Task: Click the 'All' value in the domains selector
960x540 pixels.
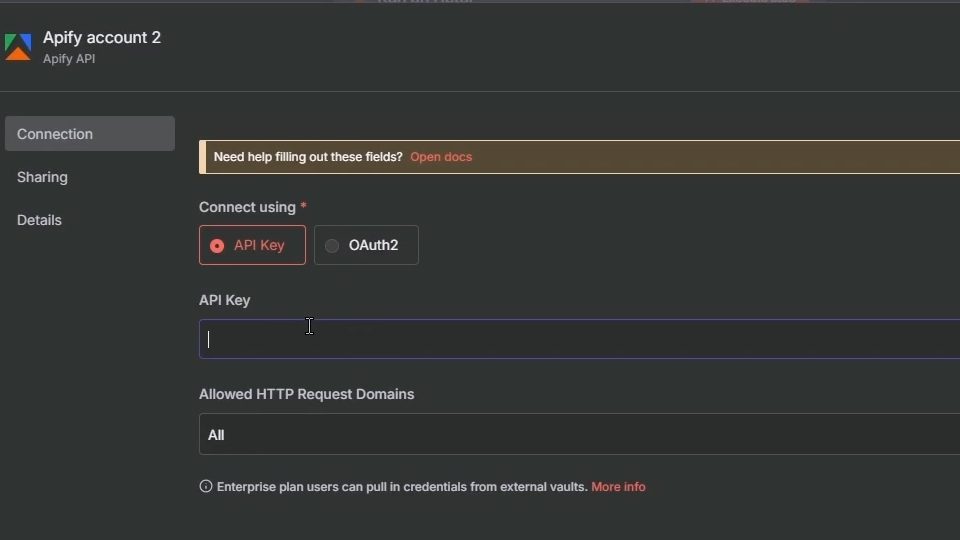Action: coord(216,435)
